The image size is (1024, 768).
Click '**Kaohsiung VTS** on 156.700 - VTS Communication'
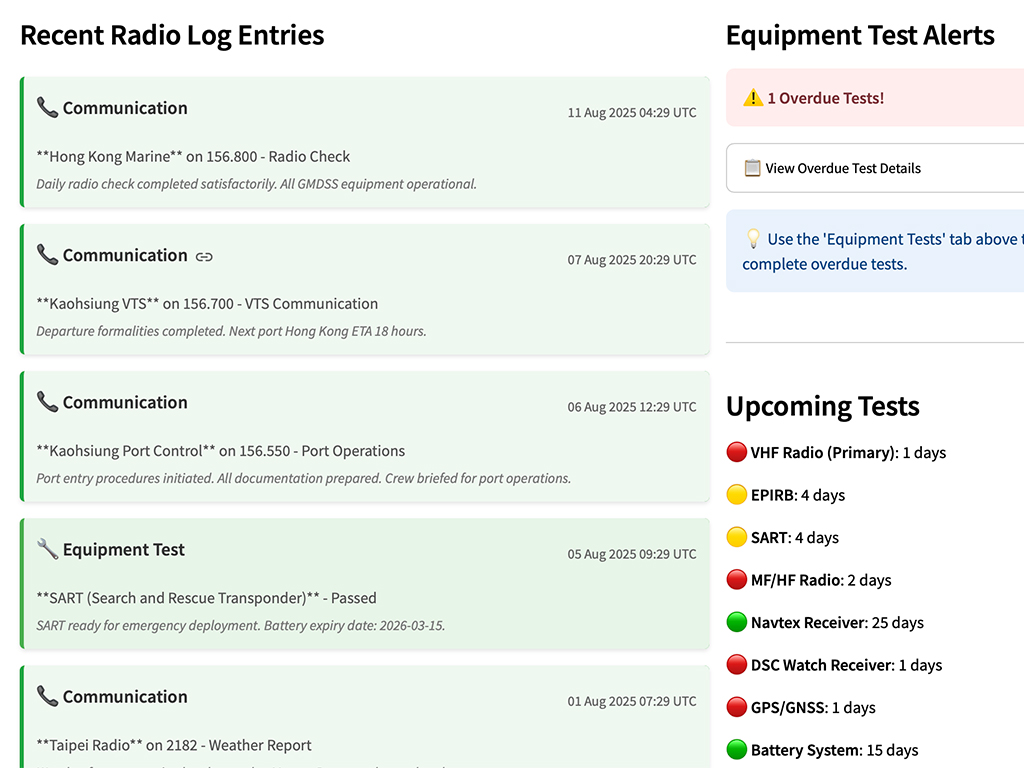(x=207, y=304)
